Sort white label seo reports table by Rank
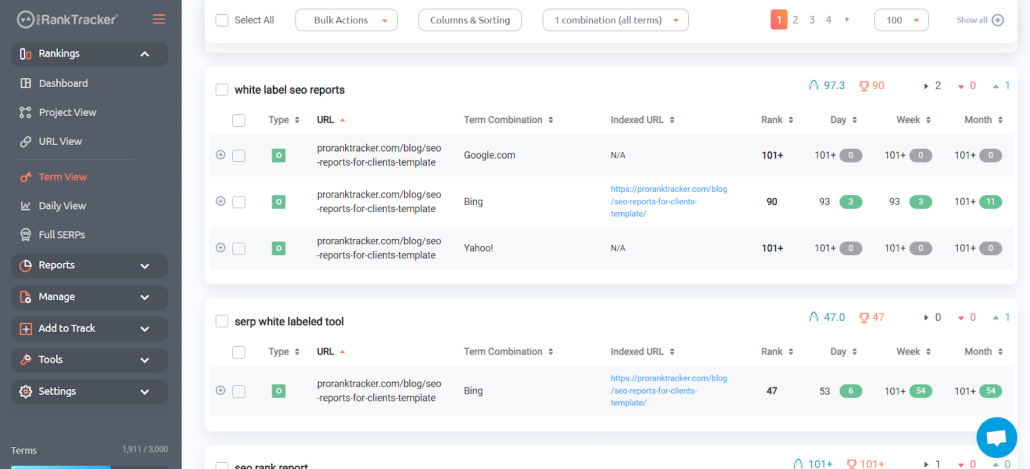This screenshot has height=469, width=1030. (777, 120)
